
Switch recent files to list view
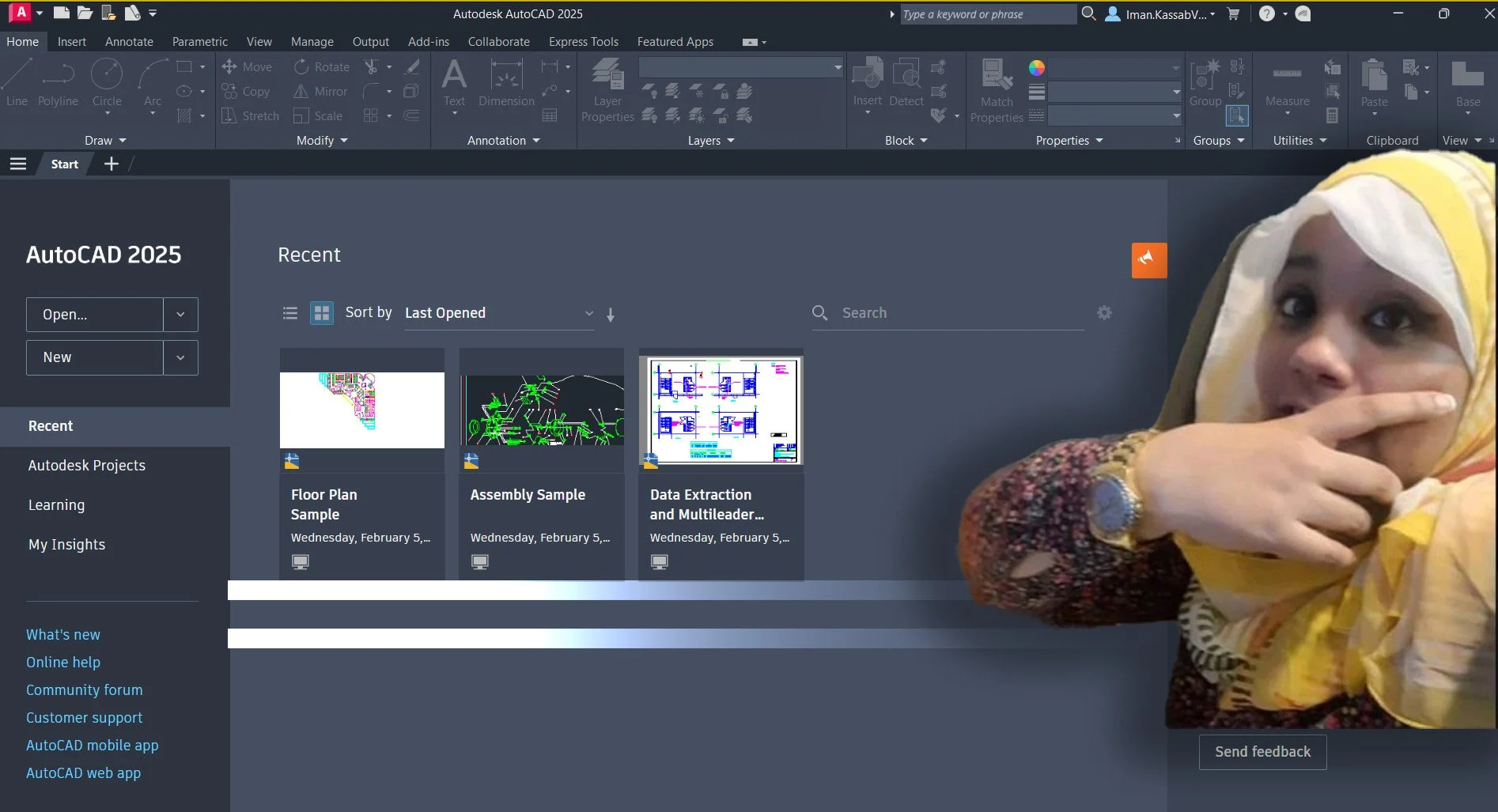click(290, 313)
